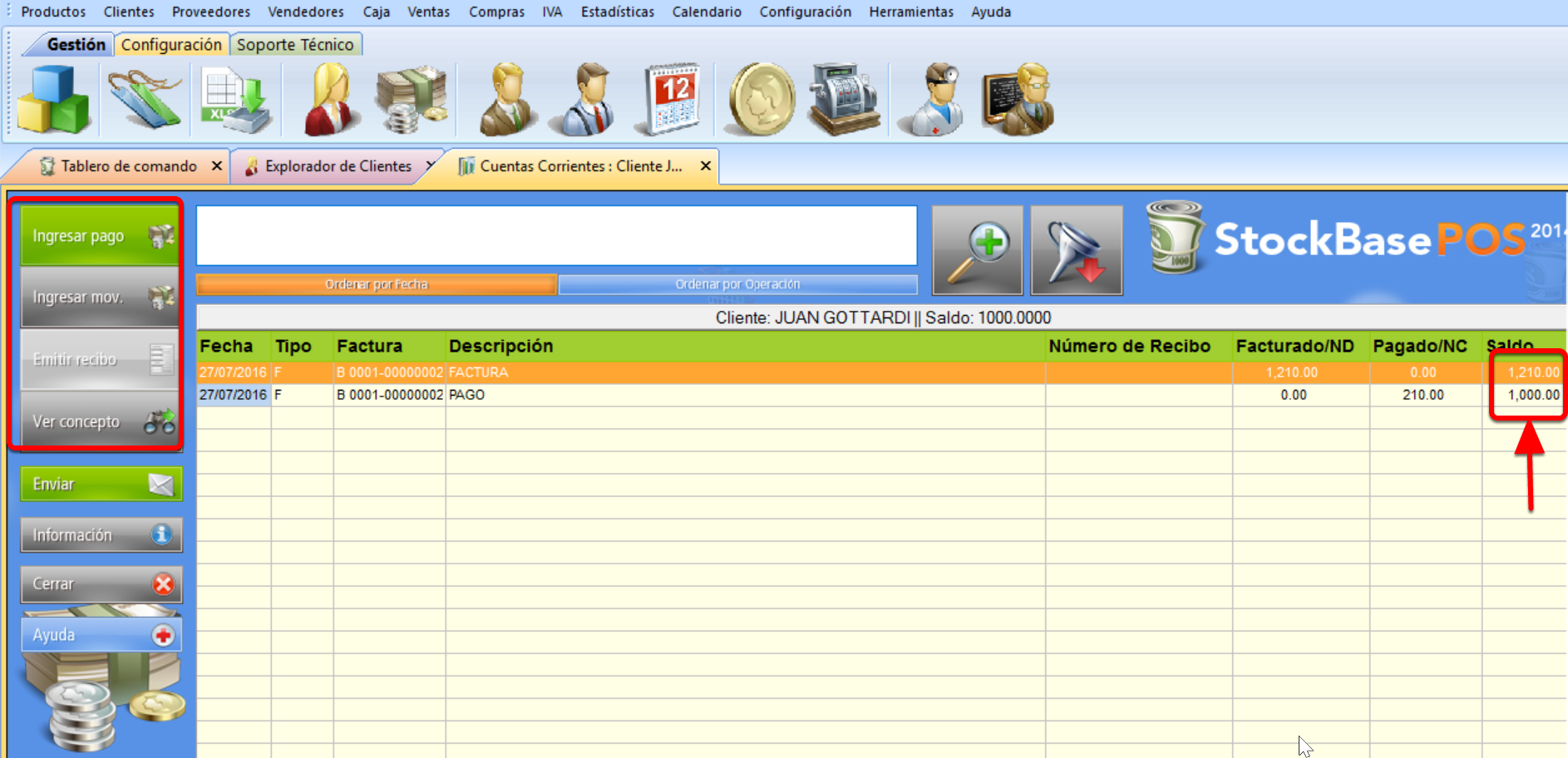Switch to Tablero de comando tab

(129, 166)
